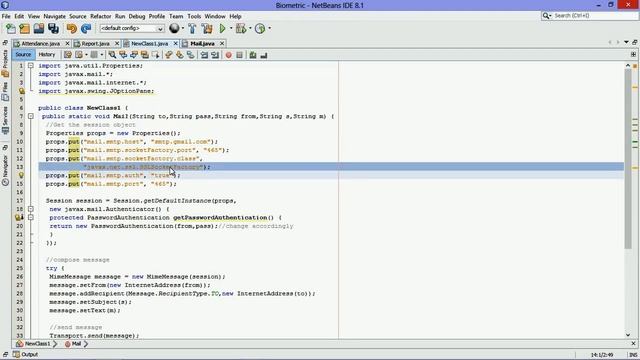
Task: Click the globe browser icon
Action: [174, 29]
